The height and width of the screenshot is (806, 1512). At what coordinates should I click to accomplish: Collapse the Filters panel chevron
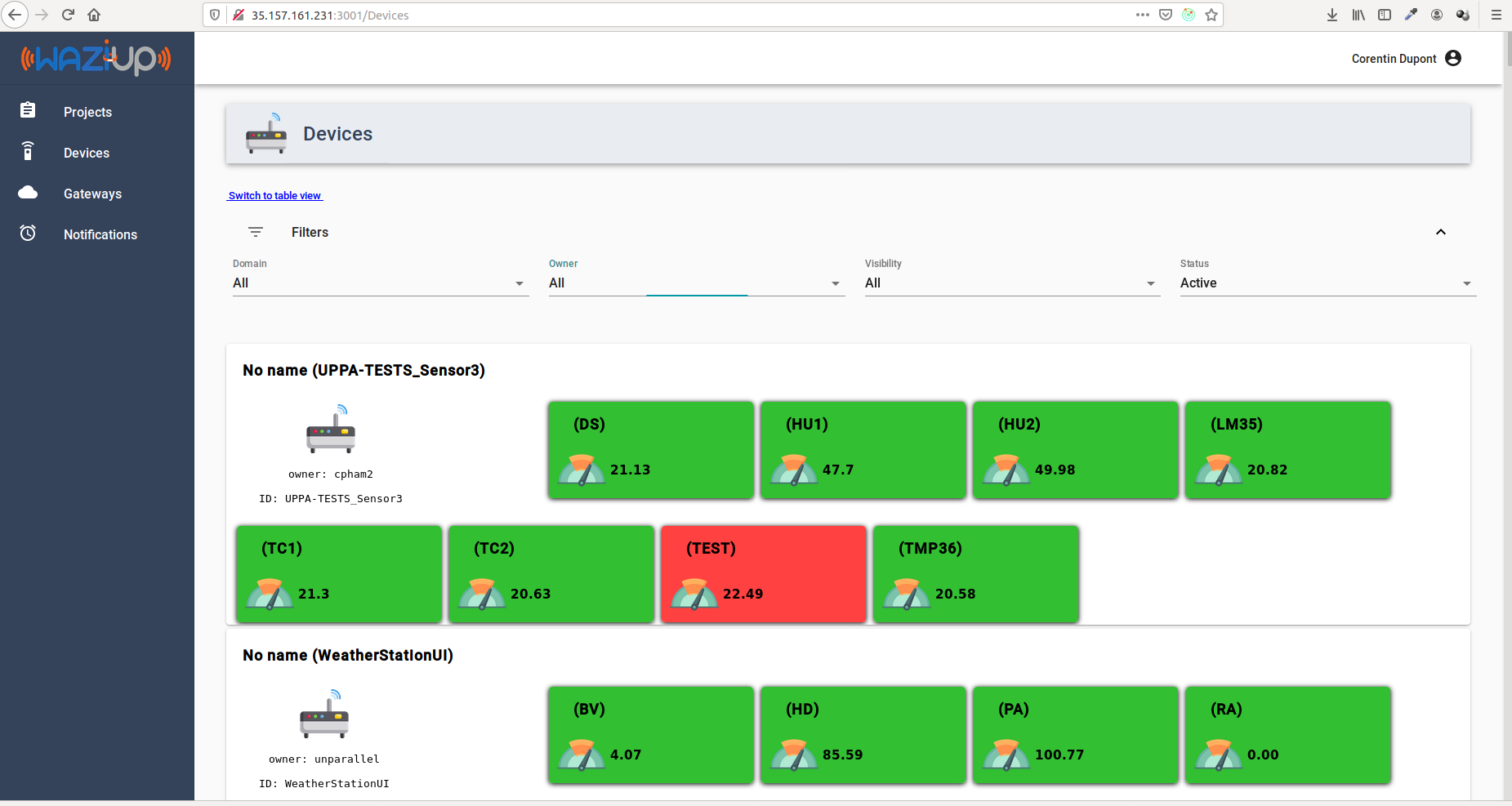[1441, 232]
